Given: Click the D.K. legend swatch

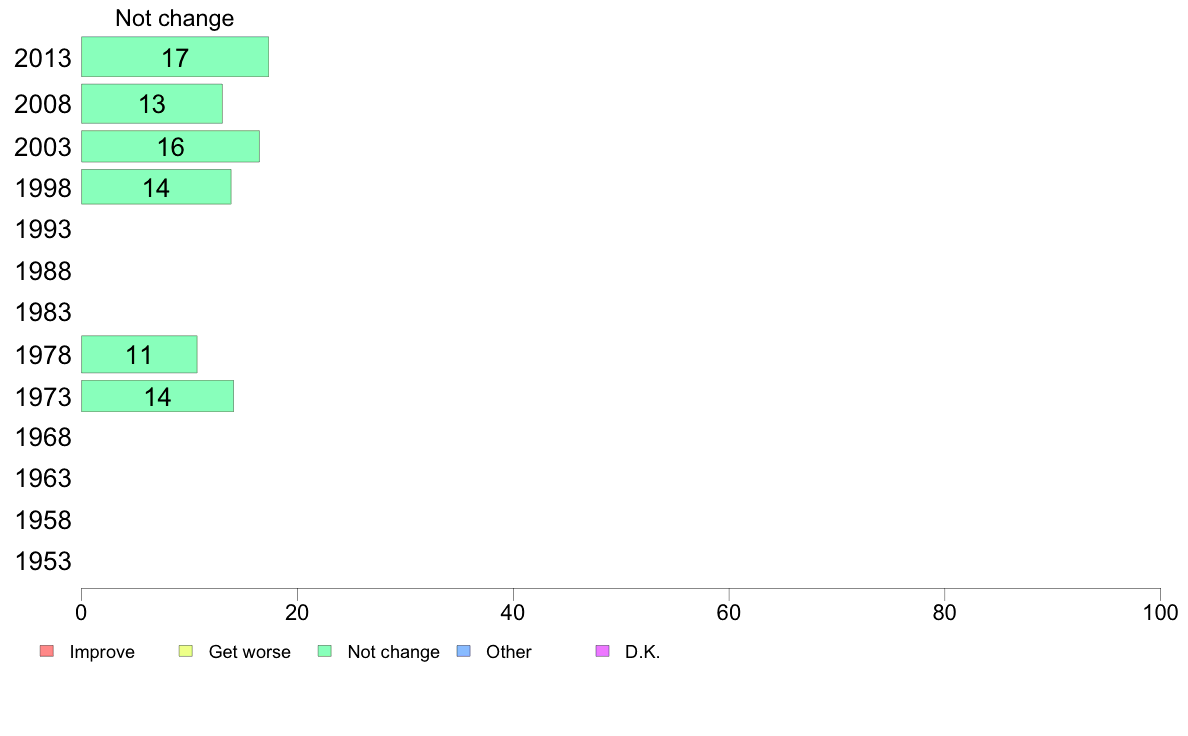Looking at the screenshot, I should 602,651.
